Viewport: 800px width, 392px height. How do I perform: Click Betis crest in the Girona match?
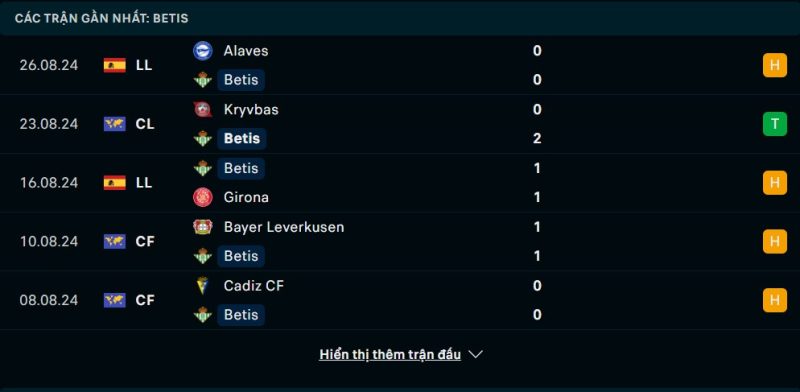[203, 168]
